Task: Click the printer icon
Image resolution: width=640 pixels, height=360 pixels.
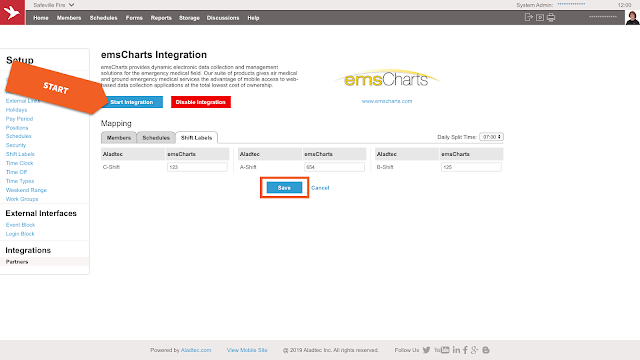Action: 551,18
